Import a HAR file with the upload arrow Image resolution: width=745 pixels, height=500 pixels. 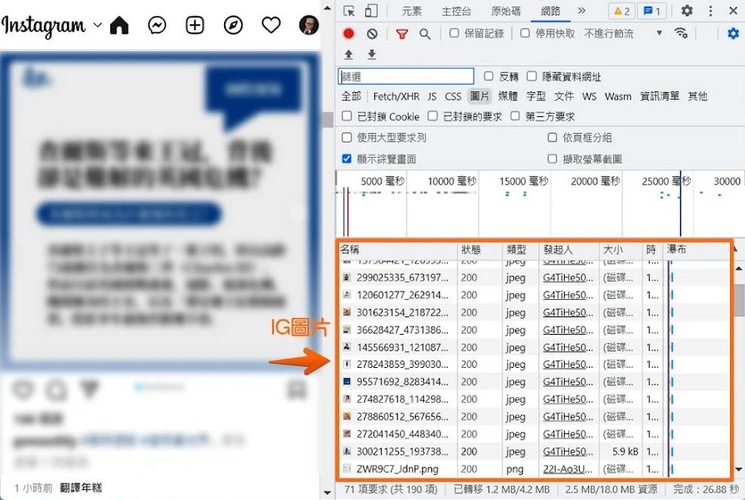point(349,55)
